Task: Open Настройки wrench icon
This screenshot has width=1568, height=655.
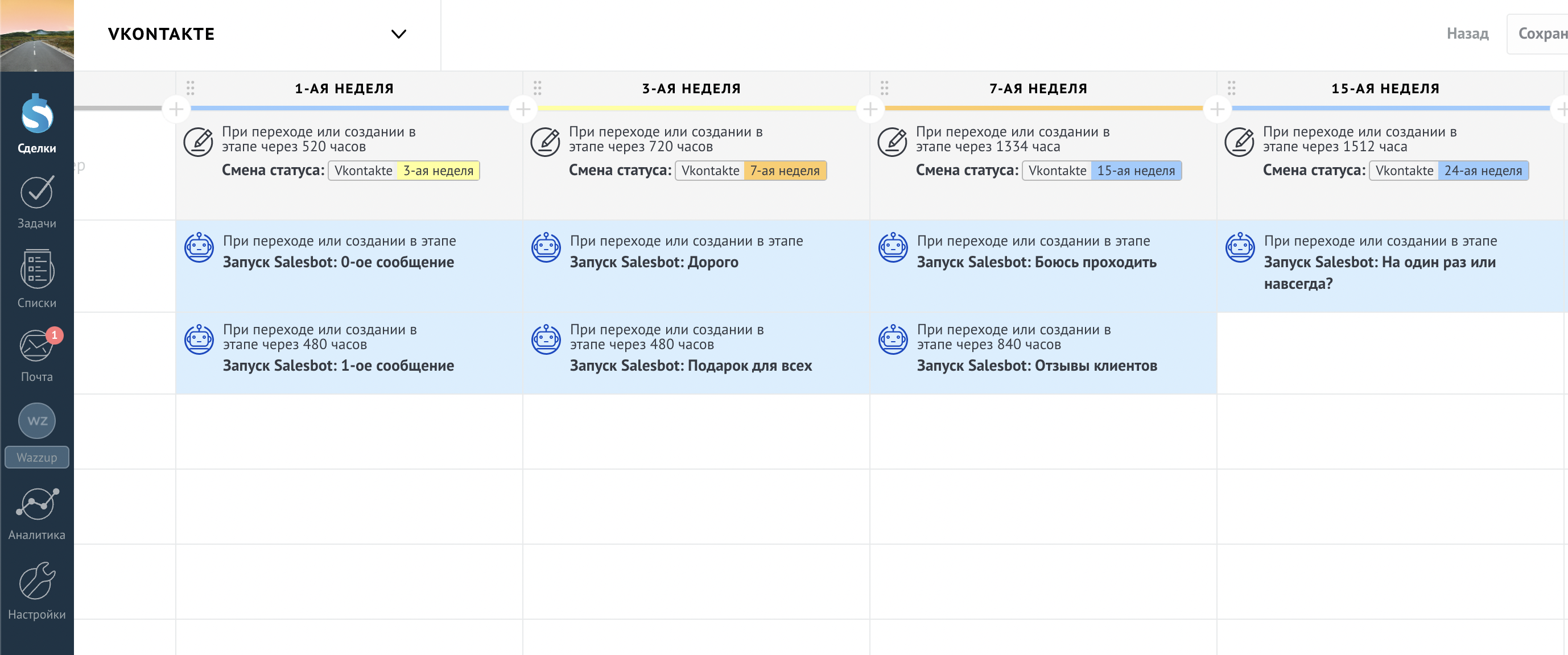Action: coord(36,581)
